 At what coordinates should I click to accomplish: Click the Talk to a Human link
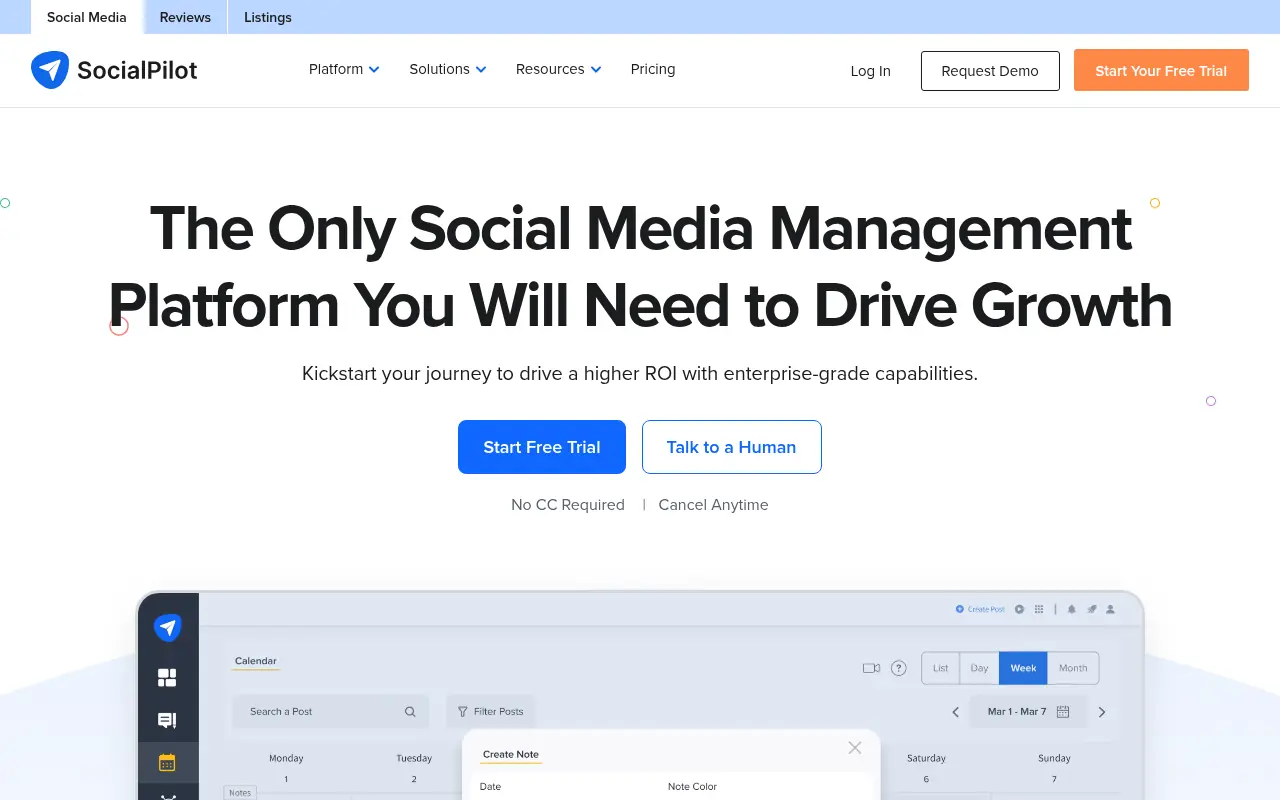(731, 447)
